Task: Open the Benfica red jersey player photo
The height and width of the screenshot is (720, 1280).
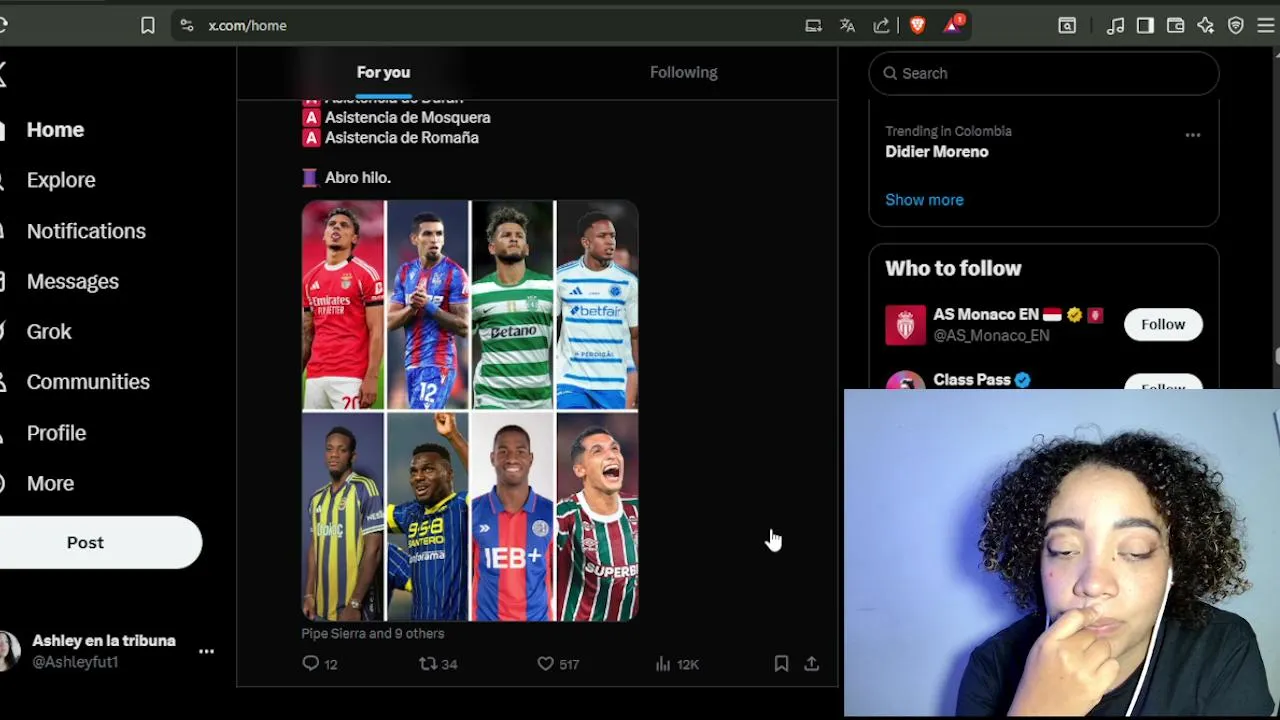Action: pos(343,305)
